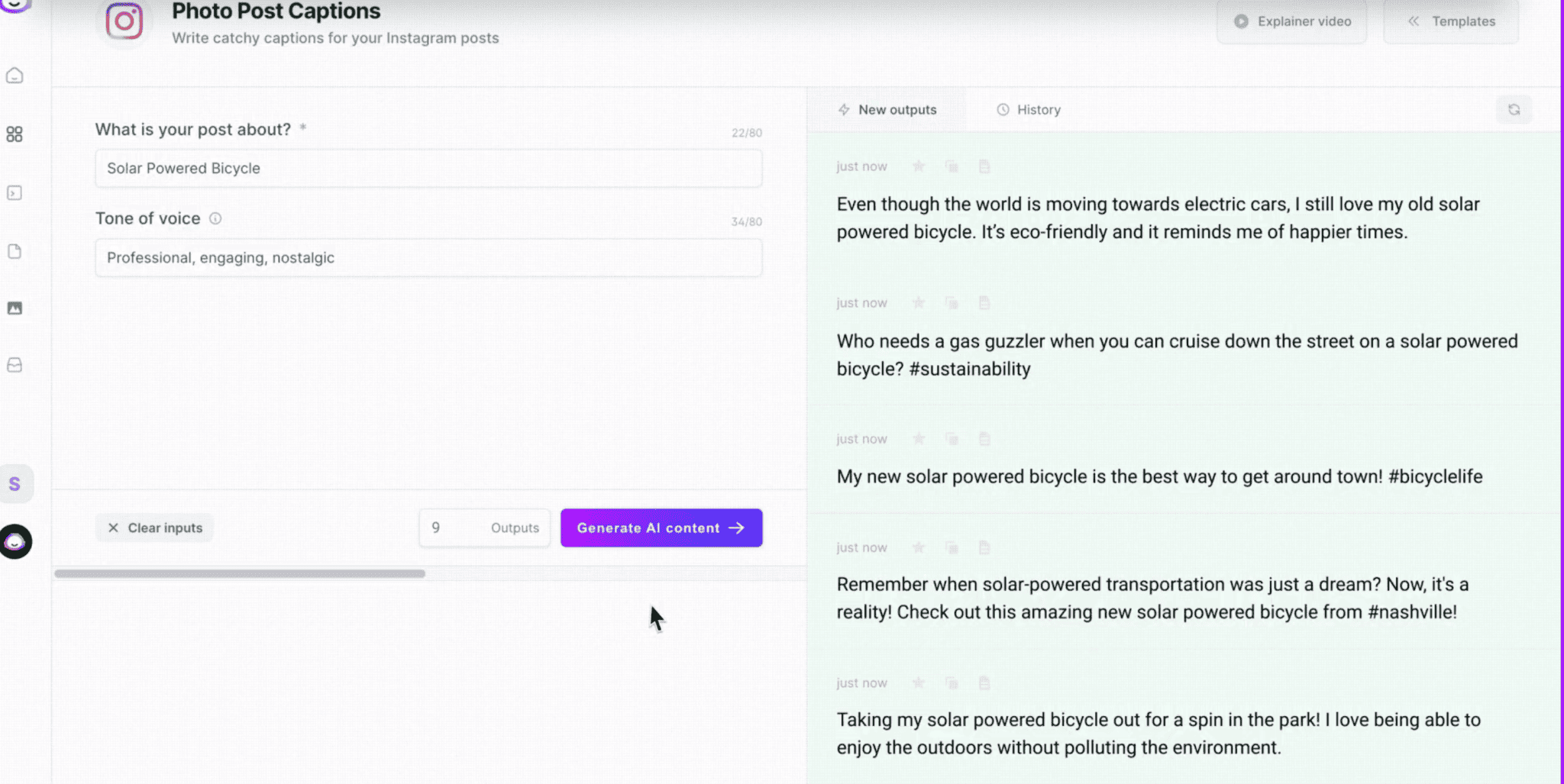This screenshot has height=784, width=1564.
Task: Open the Home icon in the left sidebar
Action: (x=14, y=75)
